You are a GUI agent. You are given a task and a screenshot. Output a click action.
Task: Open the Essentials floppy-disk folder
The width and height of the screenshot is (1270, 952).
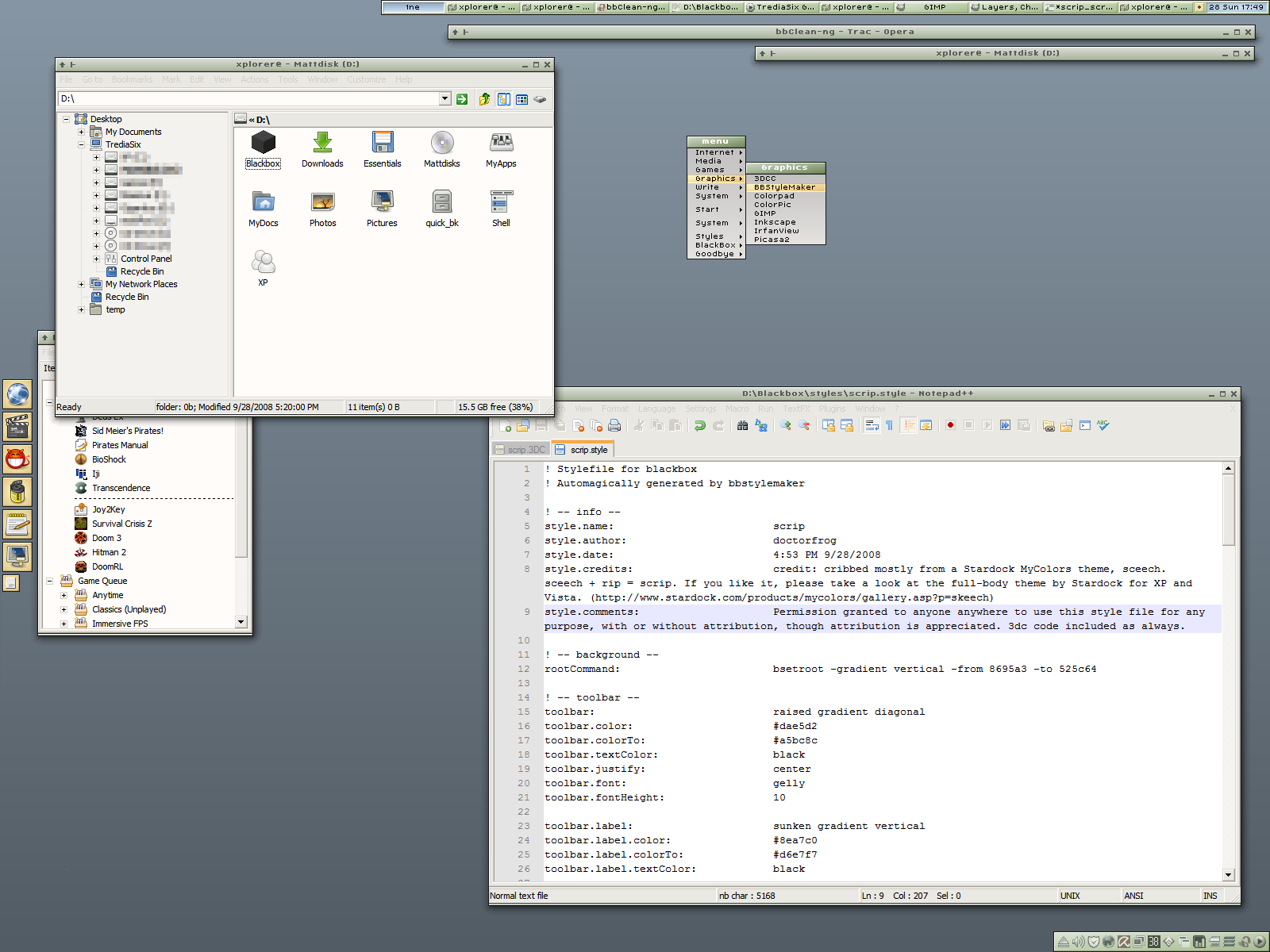[383, 149]
